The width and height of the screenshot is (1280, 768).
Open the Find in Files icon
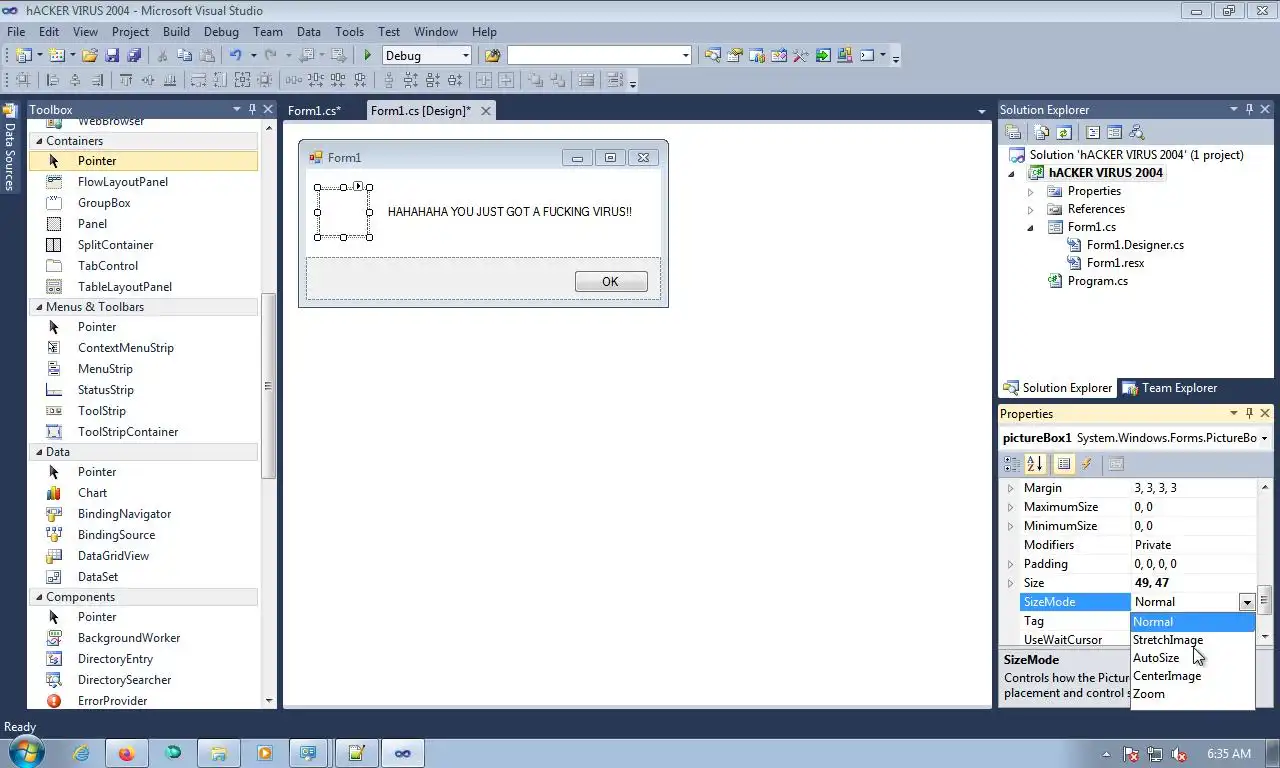pyautogui.click(x=492, y=56)
